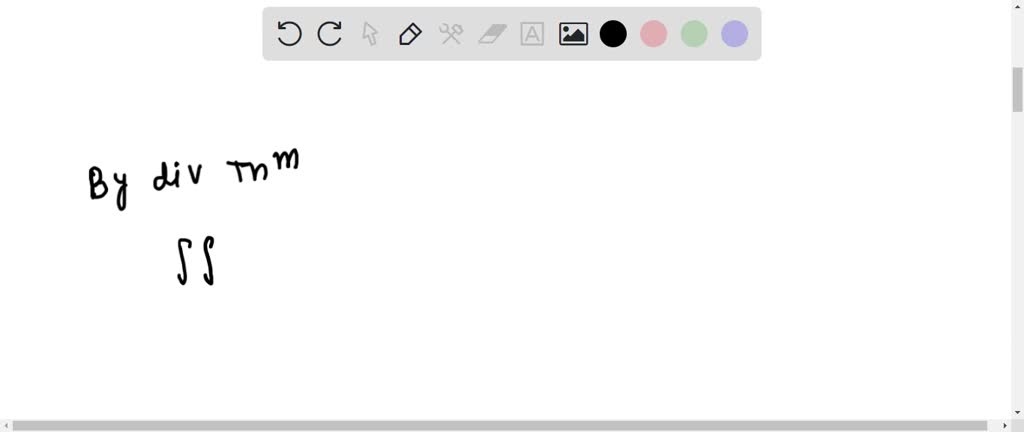The height and width of the screenshot is (432, 1024).
Task: Click the vertical scrollbar down arrow
Action: click(x=1017, y=413)
